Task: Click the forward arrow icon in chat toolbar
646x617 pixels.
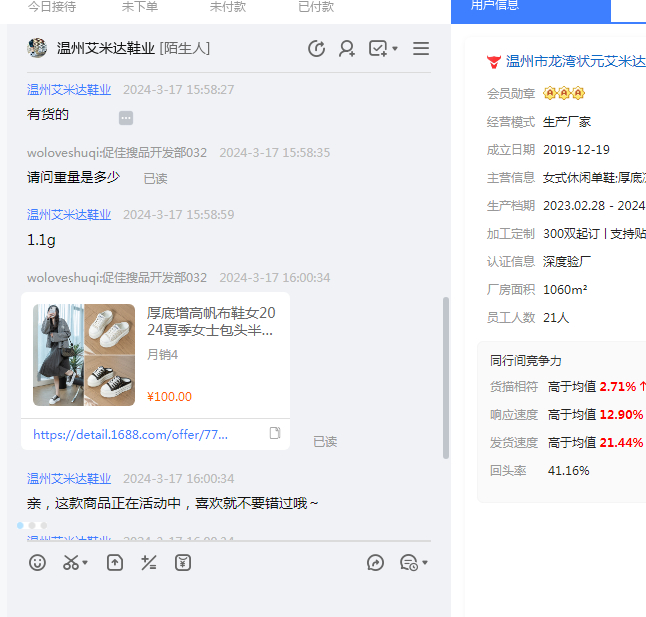Action: click(375, 563)
